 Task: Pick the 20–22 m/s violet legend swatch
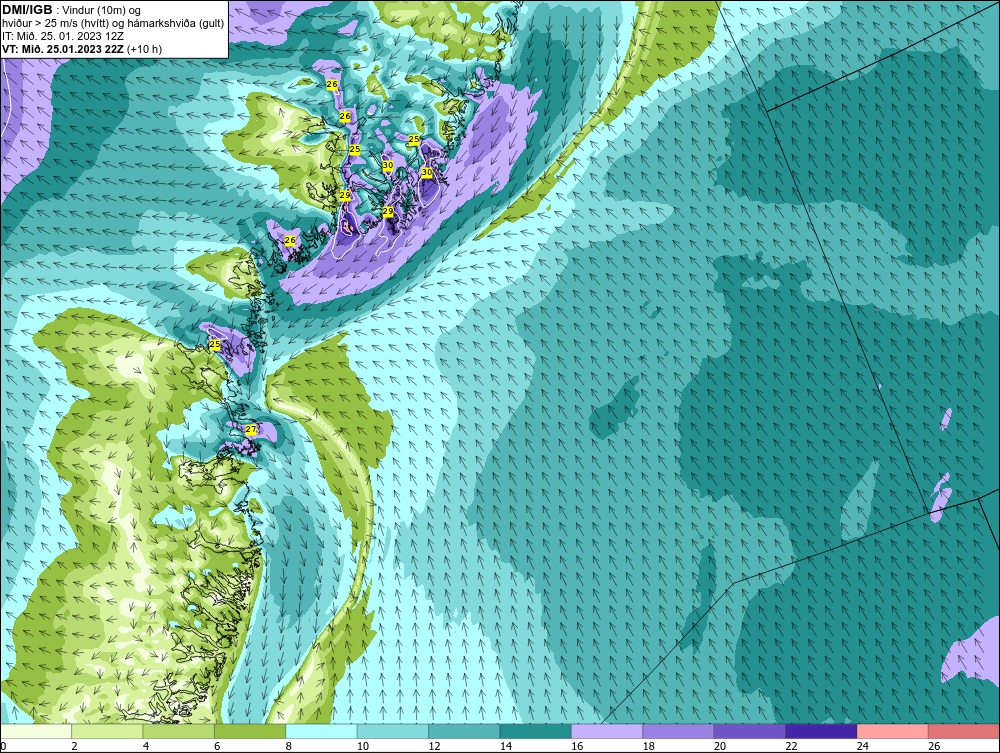coord(750,731)
